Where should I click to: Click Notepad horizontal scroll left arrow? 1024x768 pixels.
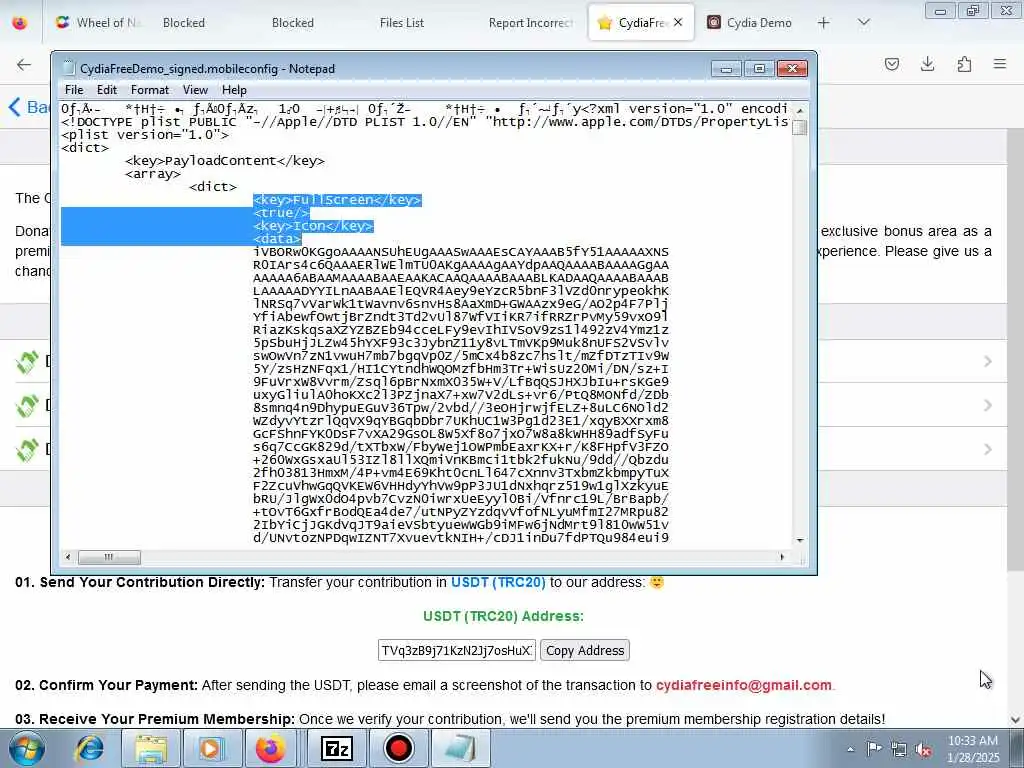68,557
